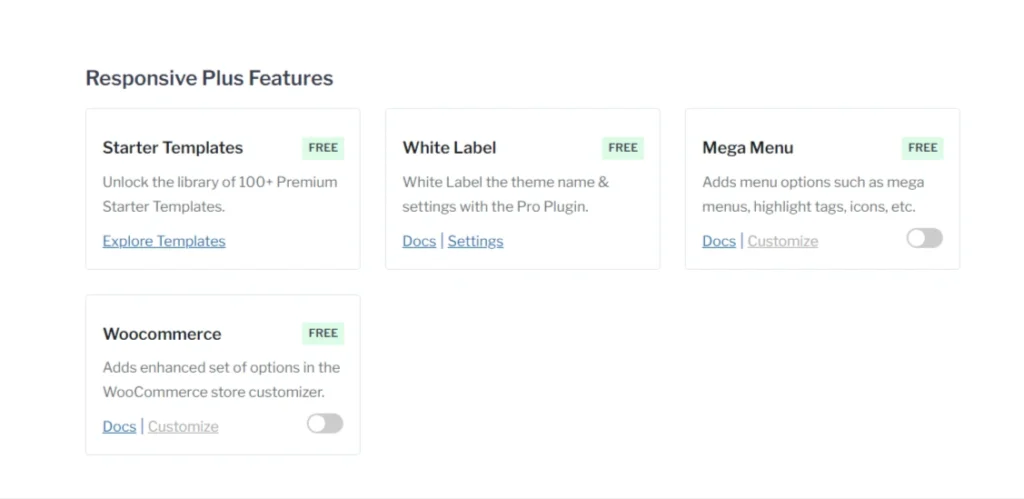Turn on the Woocommerce toggle switch
1024x499 pixels.
tap(325, 424)
